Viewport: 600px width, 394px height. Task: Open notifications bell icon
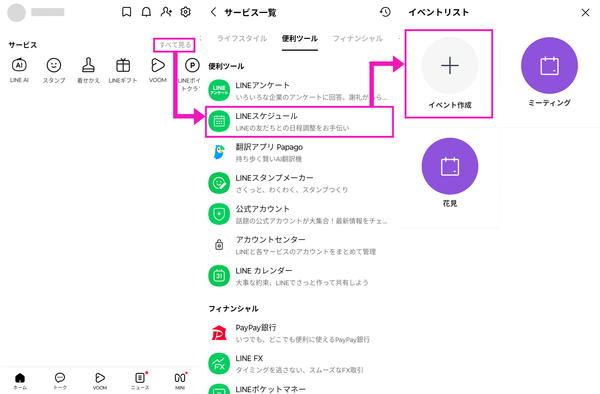146,12
